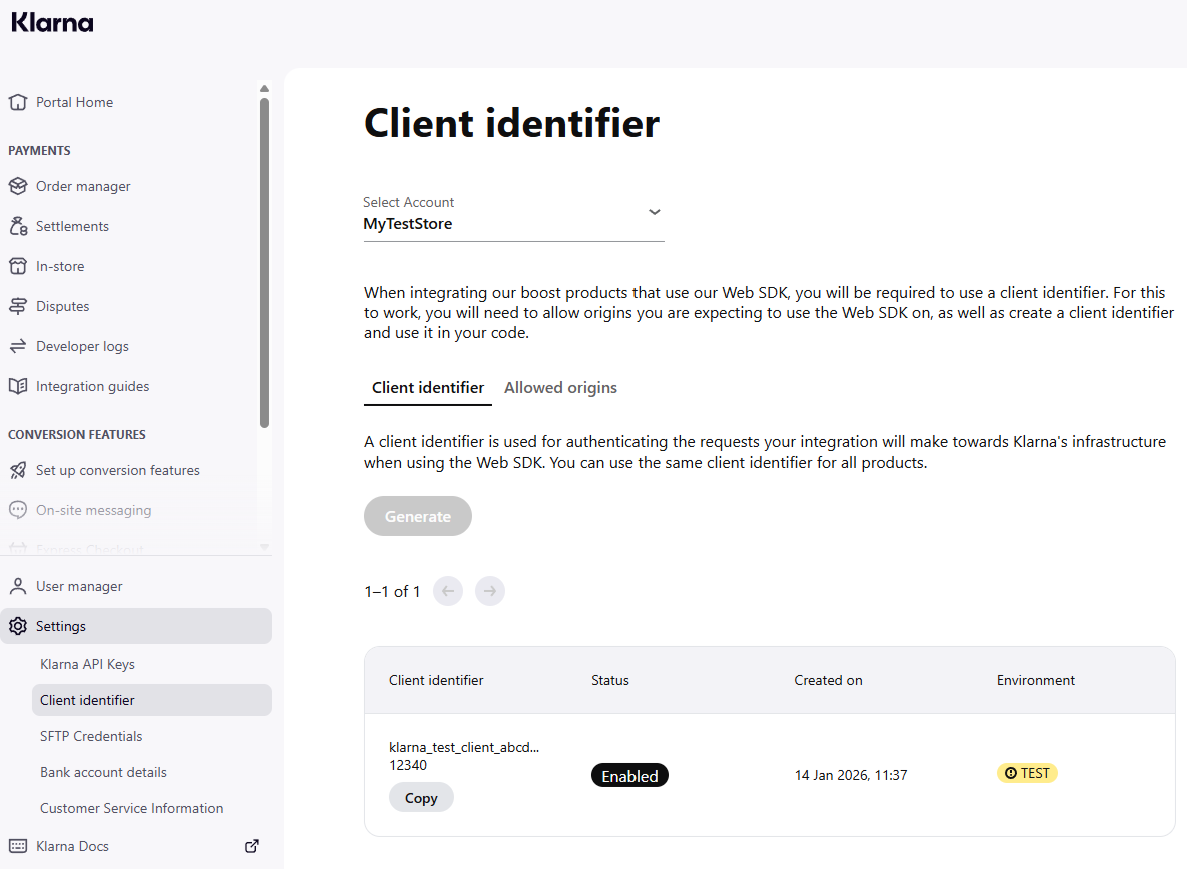Click the 'Environment' column header
The image size is (1187, 869).
click(x=1036, y=681)
